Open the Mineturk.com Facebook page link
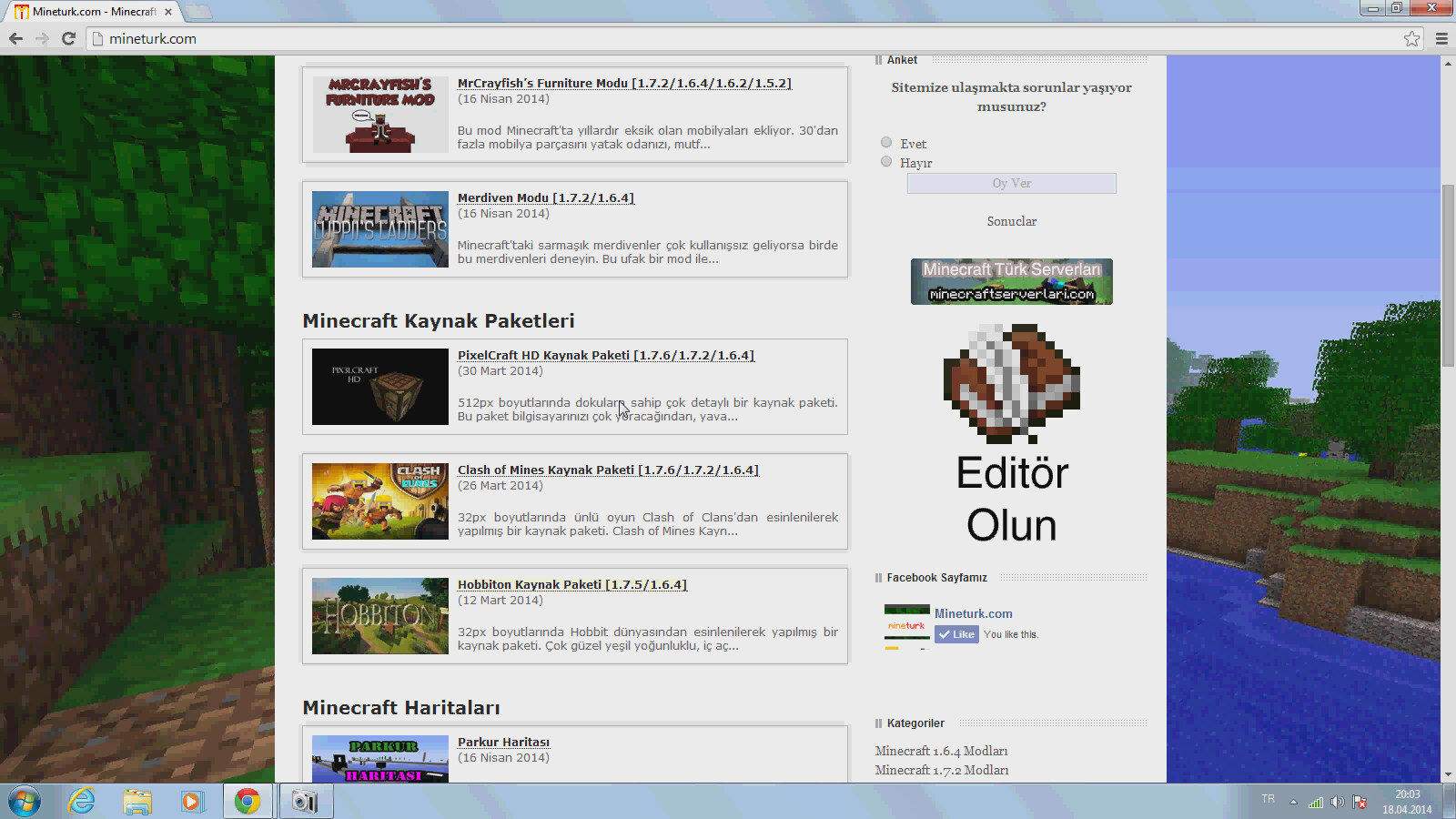Screen dimensions: 1456x819 pos(973,613)
